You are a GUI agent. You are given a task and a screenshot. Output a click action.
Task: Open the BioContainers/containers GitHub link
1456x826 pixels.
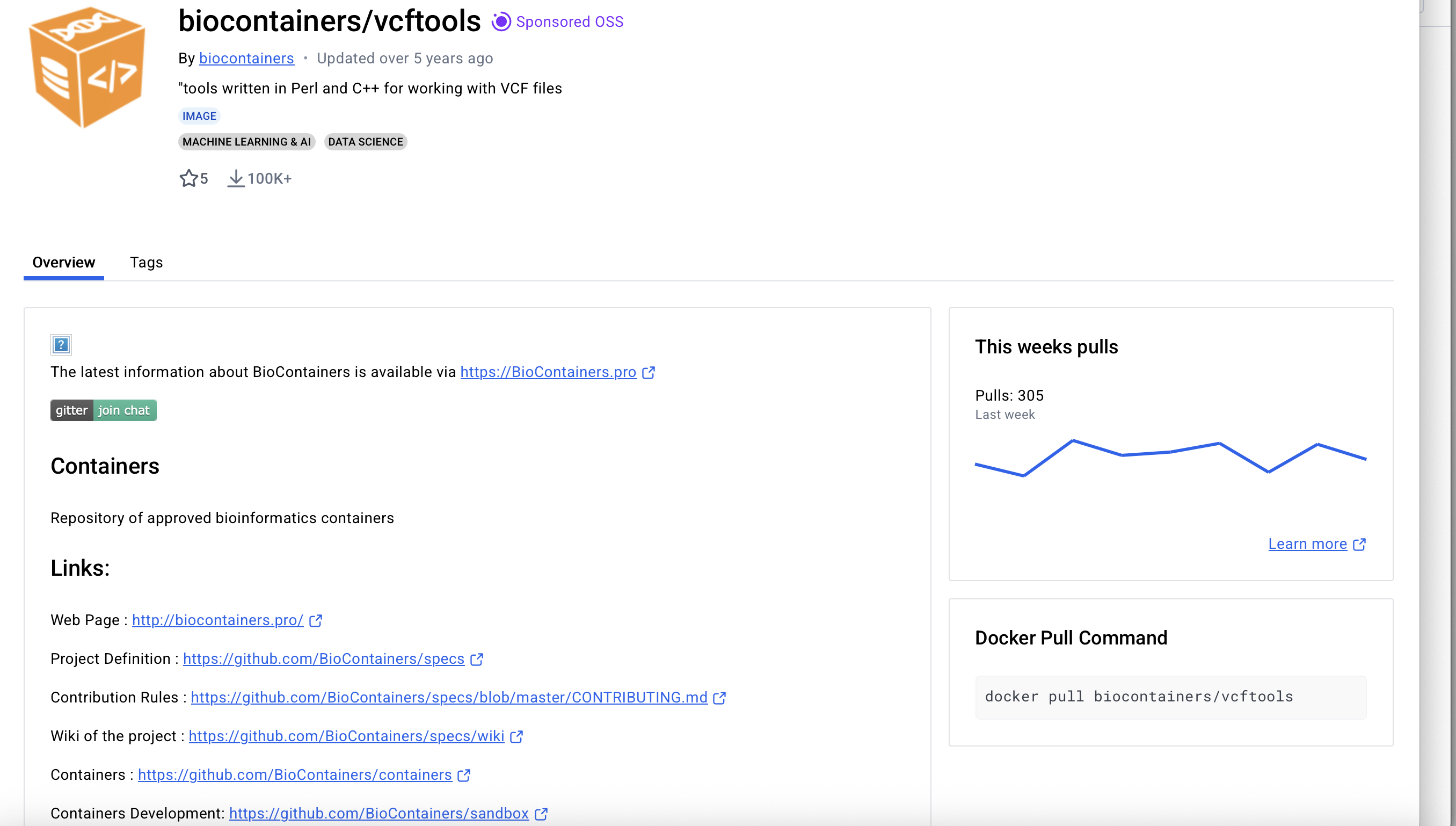(294, 775)
